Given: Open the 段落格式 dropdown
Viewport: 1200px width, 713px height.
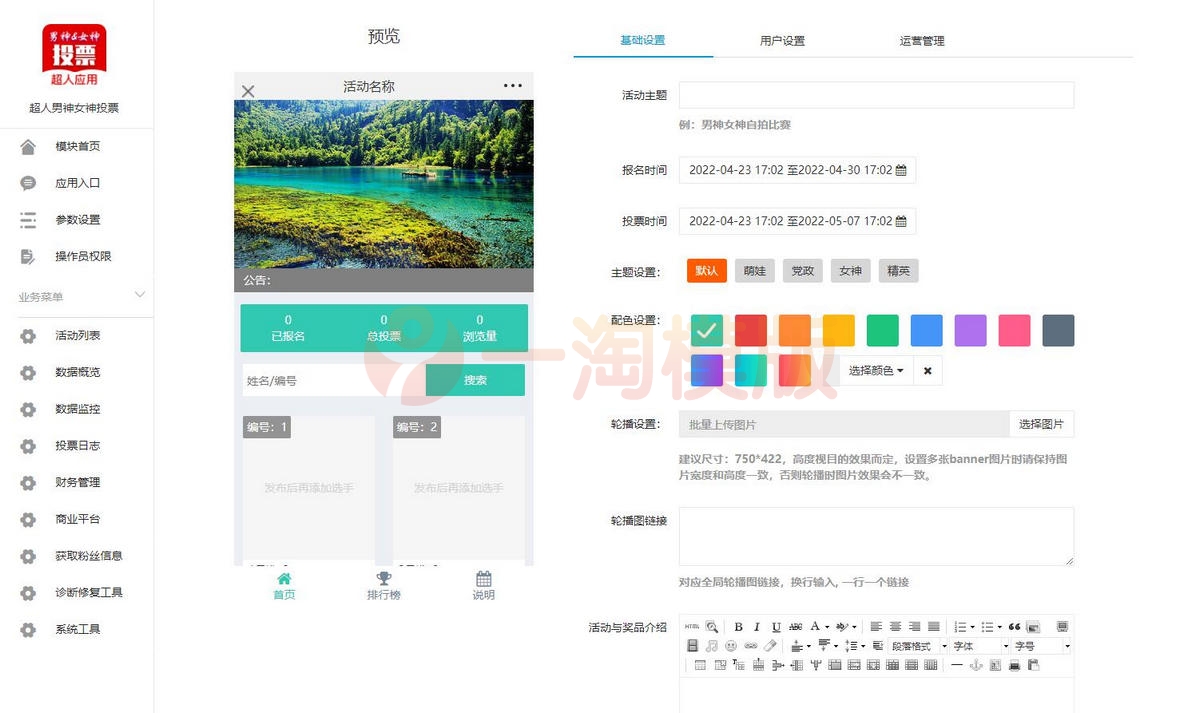Looking at the screenshot, I should click(x=917, y=646).
